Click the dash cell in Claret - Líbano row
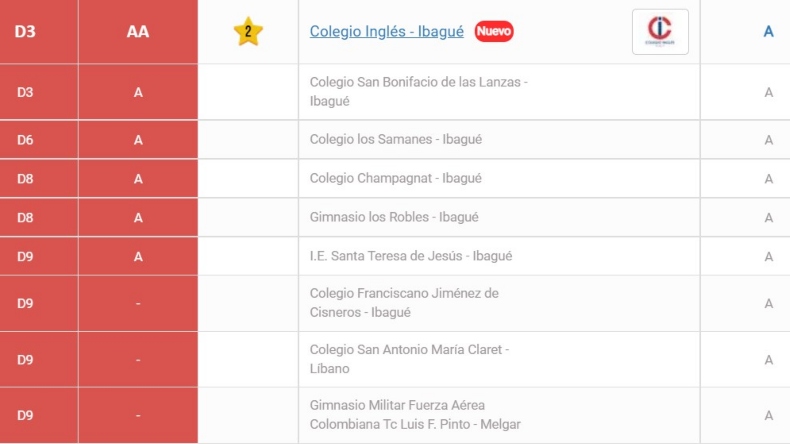Screen dimensions: 790x444 [138, 360]
